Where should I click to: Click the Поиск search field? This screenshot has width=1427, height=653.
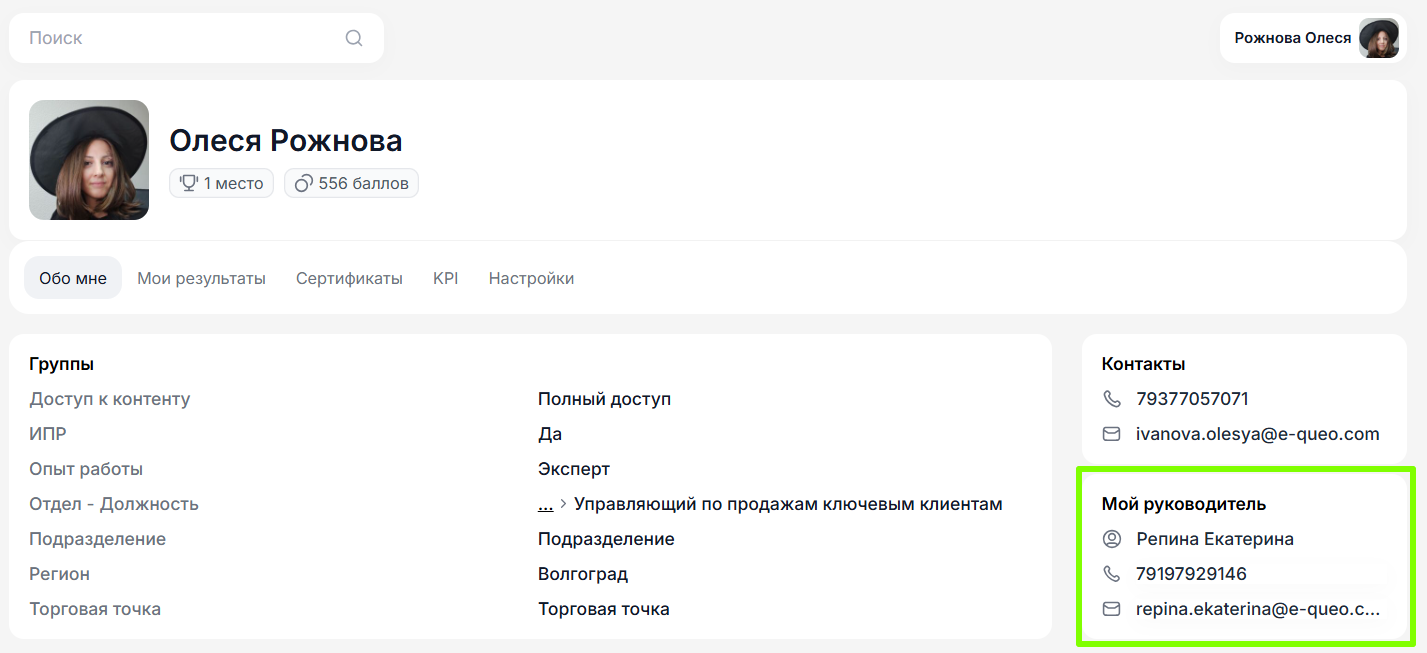(180, 38)
